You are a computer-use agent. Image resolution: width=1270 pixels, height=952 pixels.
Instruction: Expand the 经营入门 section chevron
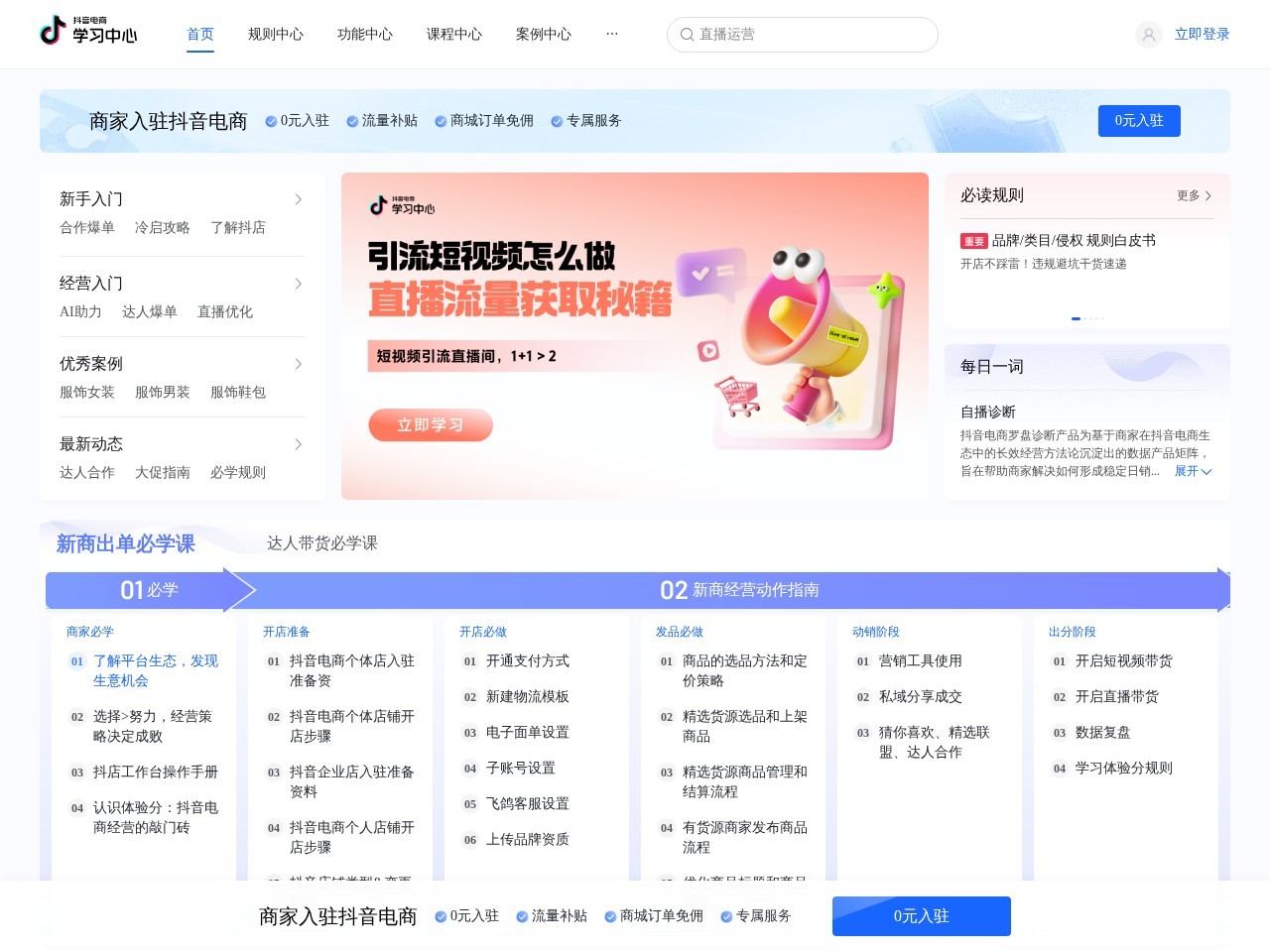(299, 283)
